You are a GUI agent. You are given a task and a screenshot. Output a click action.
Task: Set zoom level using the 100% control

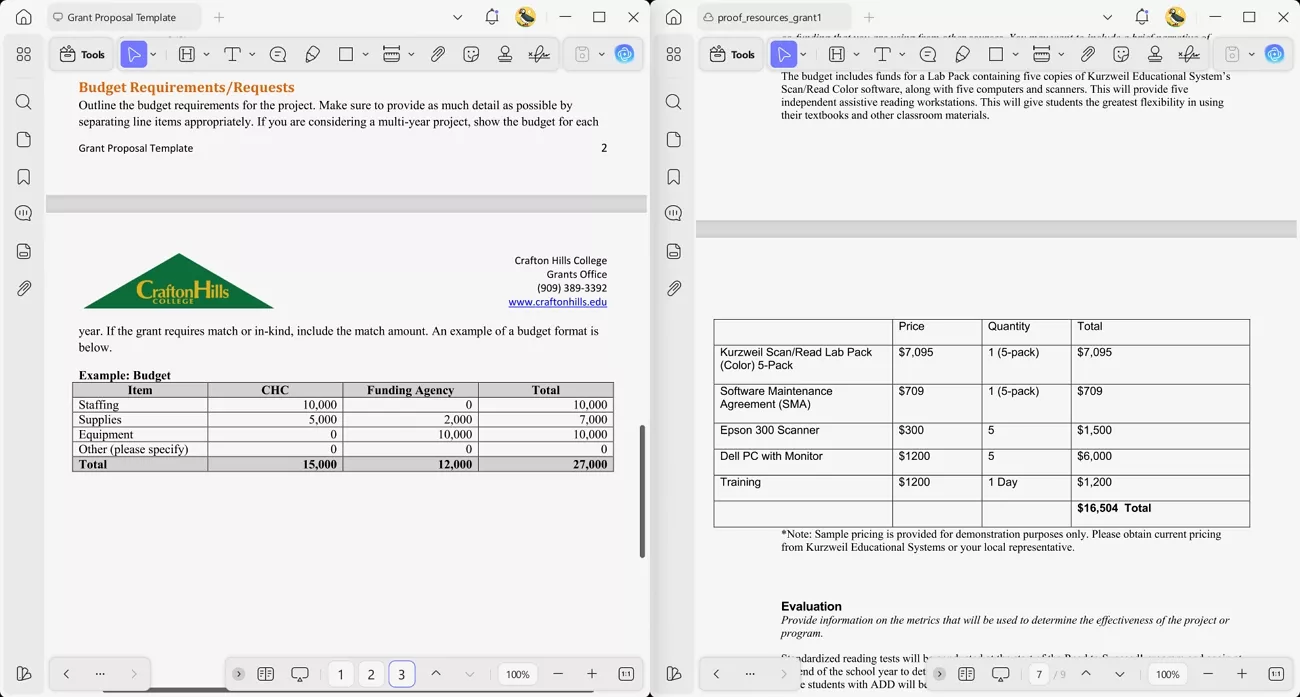pyautogui.click(x=517, y=674)
